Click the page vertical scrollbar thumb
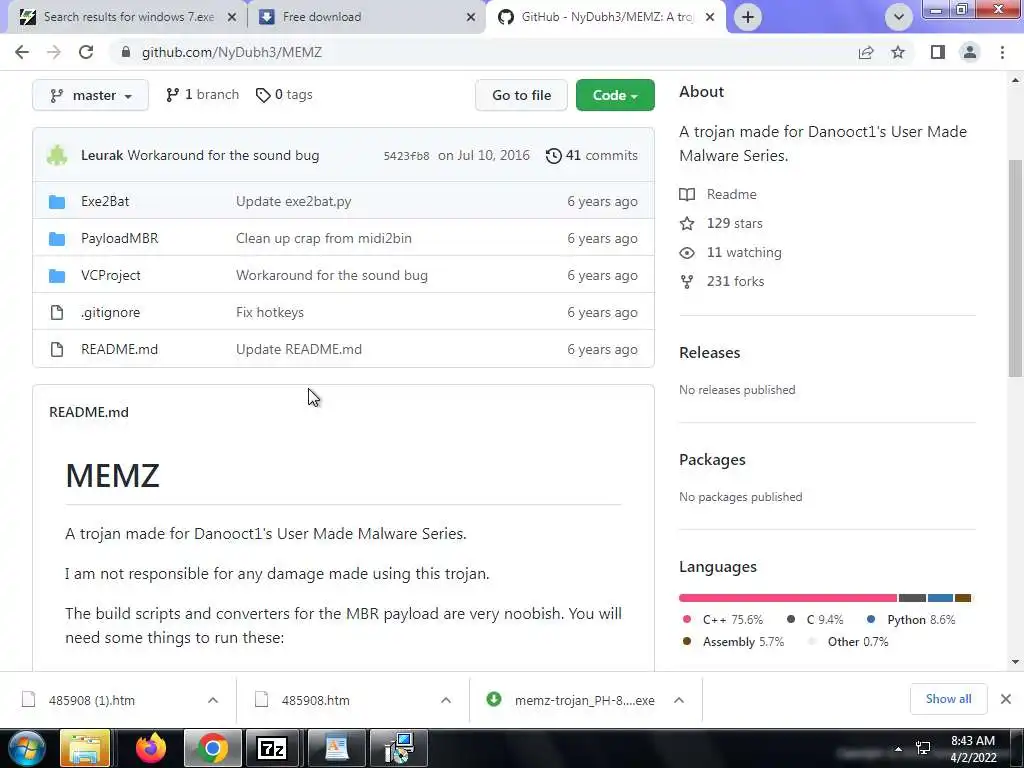The image size is (1024, 768). tap(1015, 268)
